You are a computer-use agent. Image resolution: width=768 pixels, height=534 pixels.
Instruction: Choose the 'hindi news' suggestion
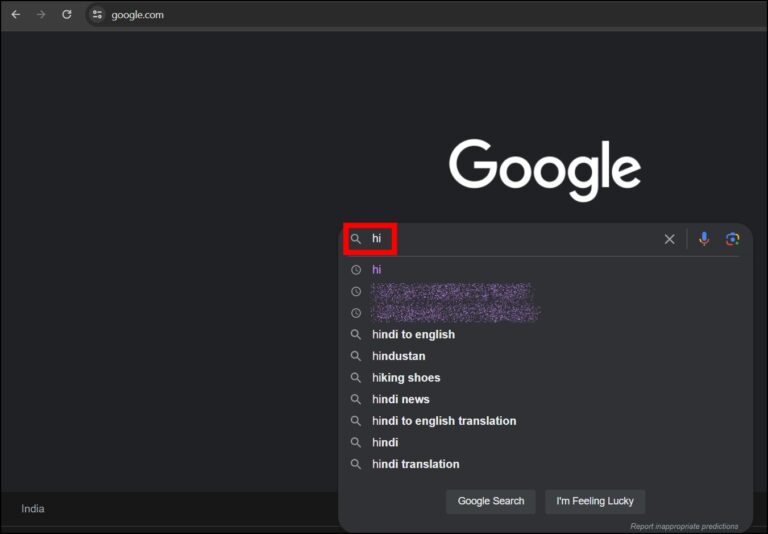coord(401,399)
